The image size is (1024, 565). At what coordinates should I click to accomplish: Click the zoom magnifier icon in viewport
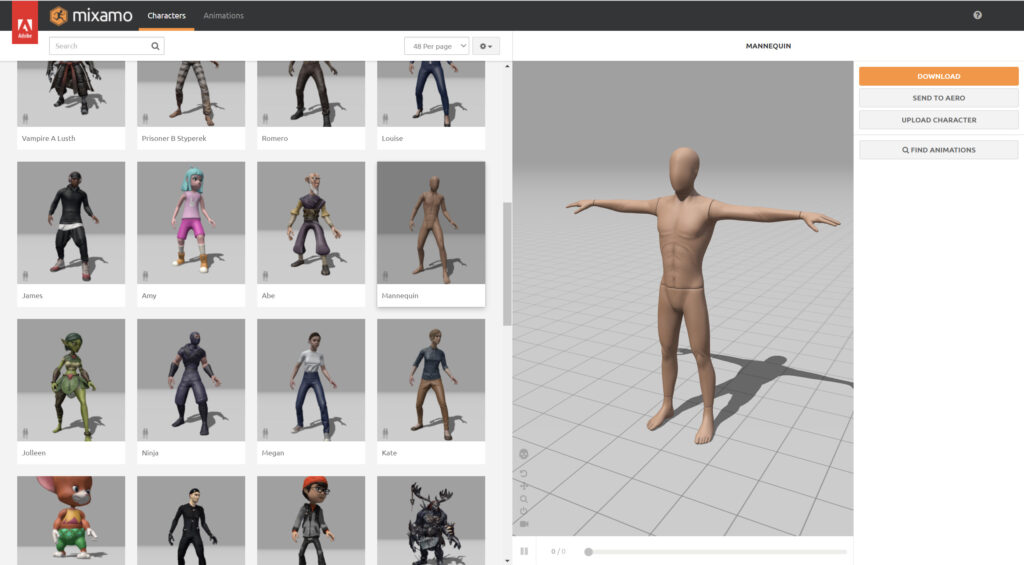(x=524, y=499)
